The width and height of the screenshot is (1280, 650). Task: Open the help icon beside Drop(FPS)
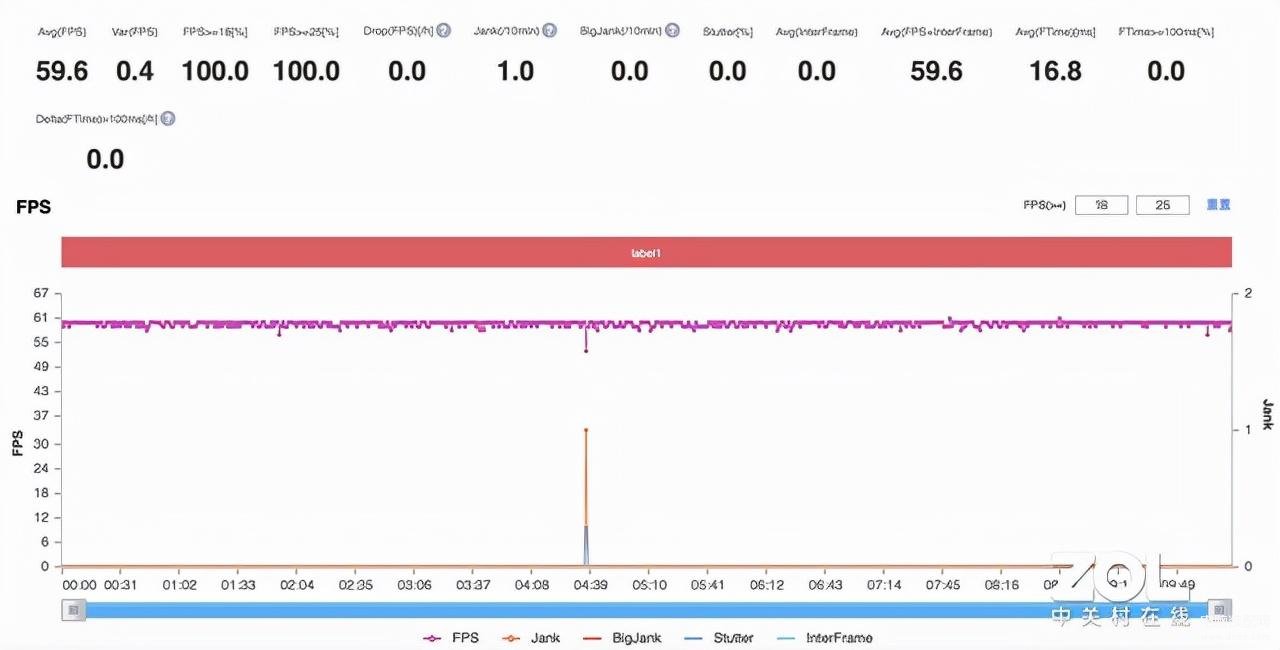[x=444, y=31]
